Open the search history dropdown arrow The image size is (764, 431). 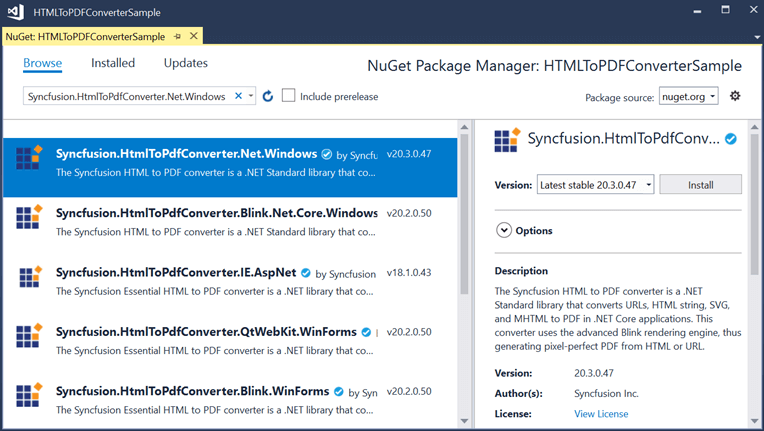pos(251,96)
